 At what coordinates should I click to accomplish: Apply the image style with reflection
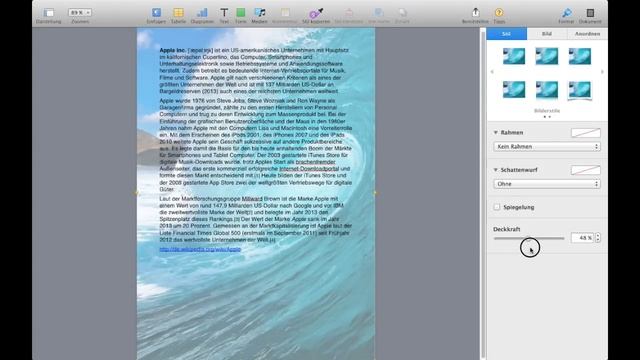pyautogui.click(x=547, y=90)
